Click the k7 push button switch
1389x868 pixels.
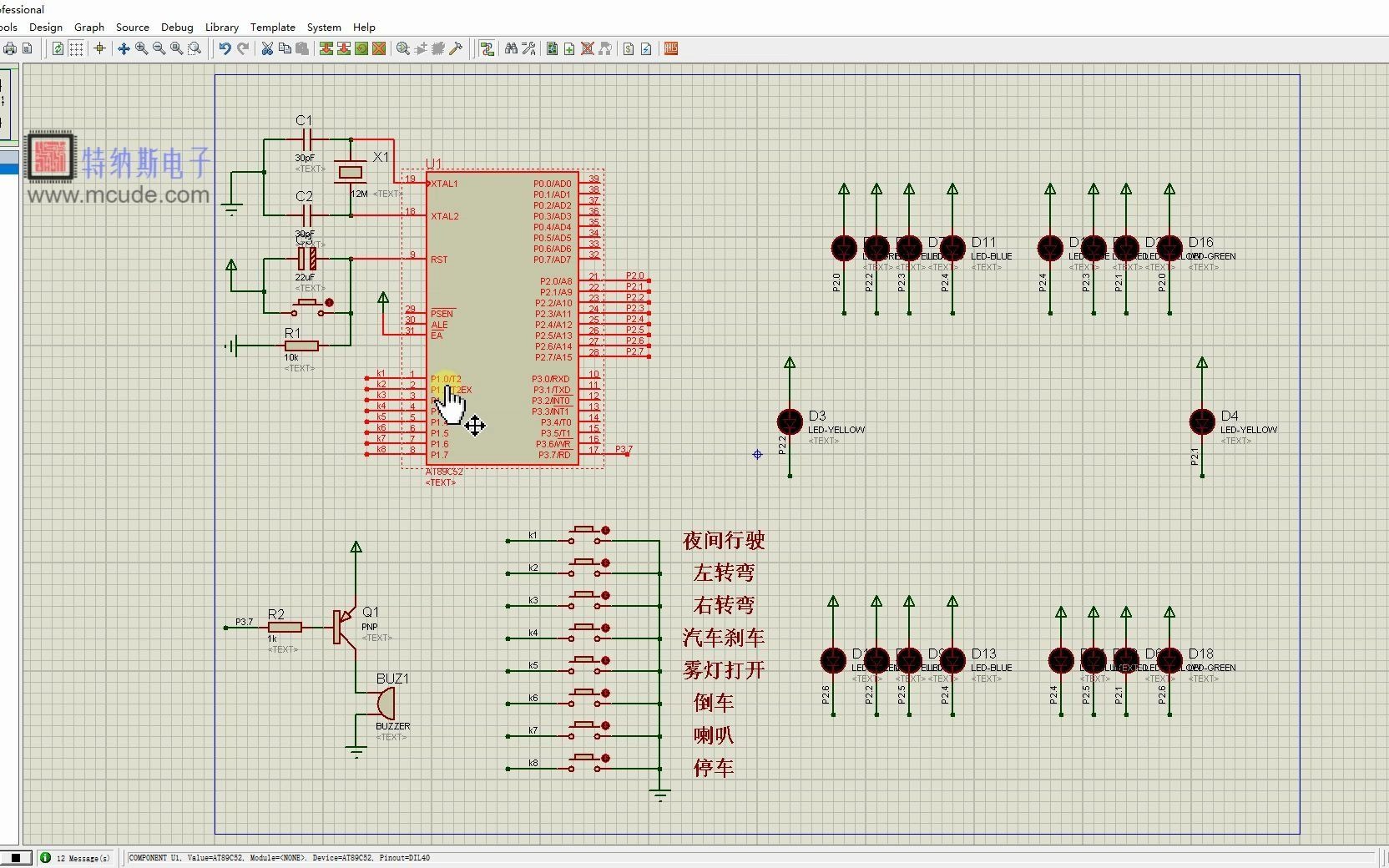coord(589,730)
